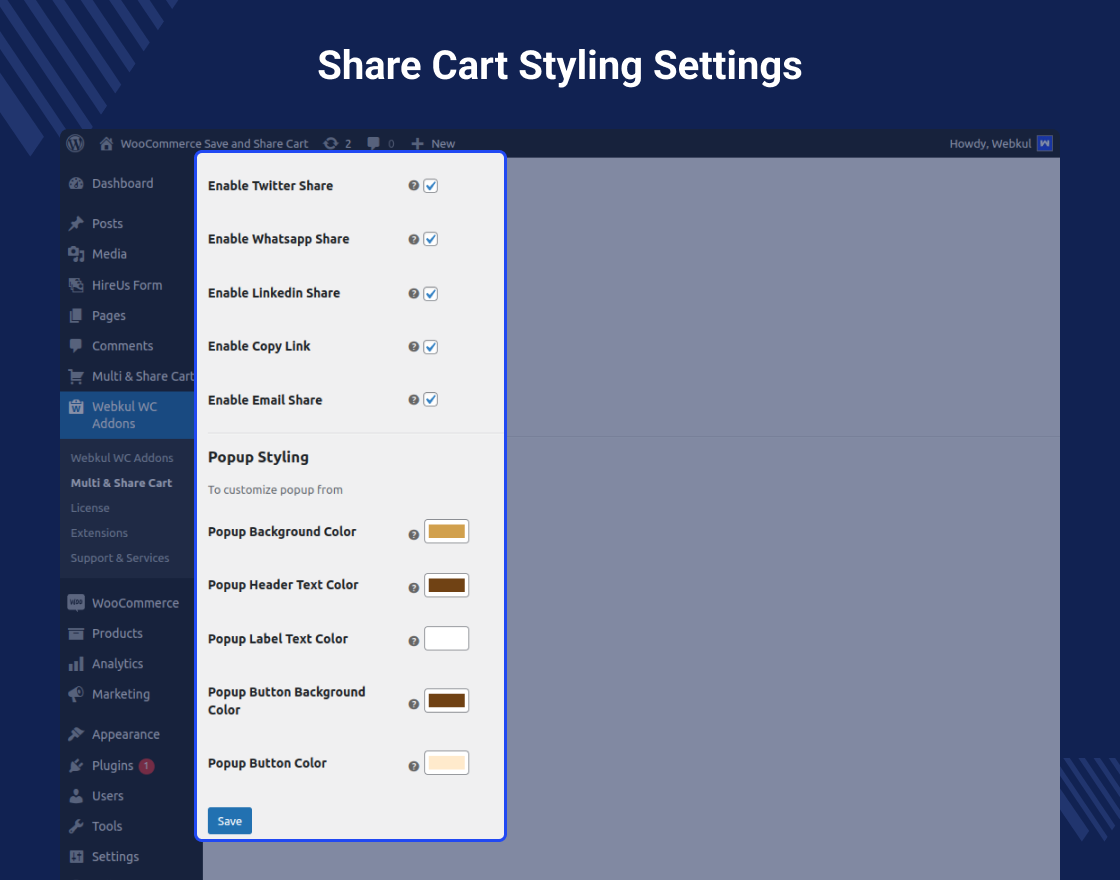Show help tooltip for Popup Background Color
This screenshot has width=1120, height=880.
414,535
